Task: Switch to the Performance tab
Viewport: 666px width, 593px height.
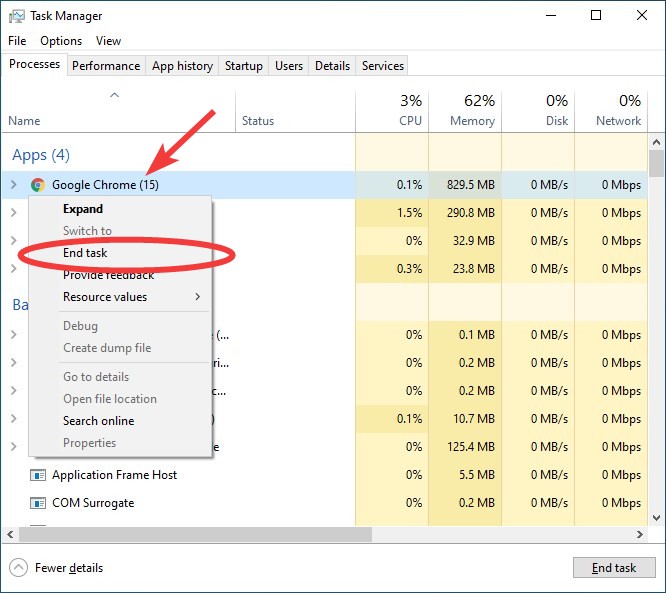Action: point(106,66)
